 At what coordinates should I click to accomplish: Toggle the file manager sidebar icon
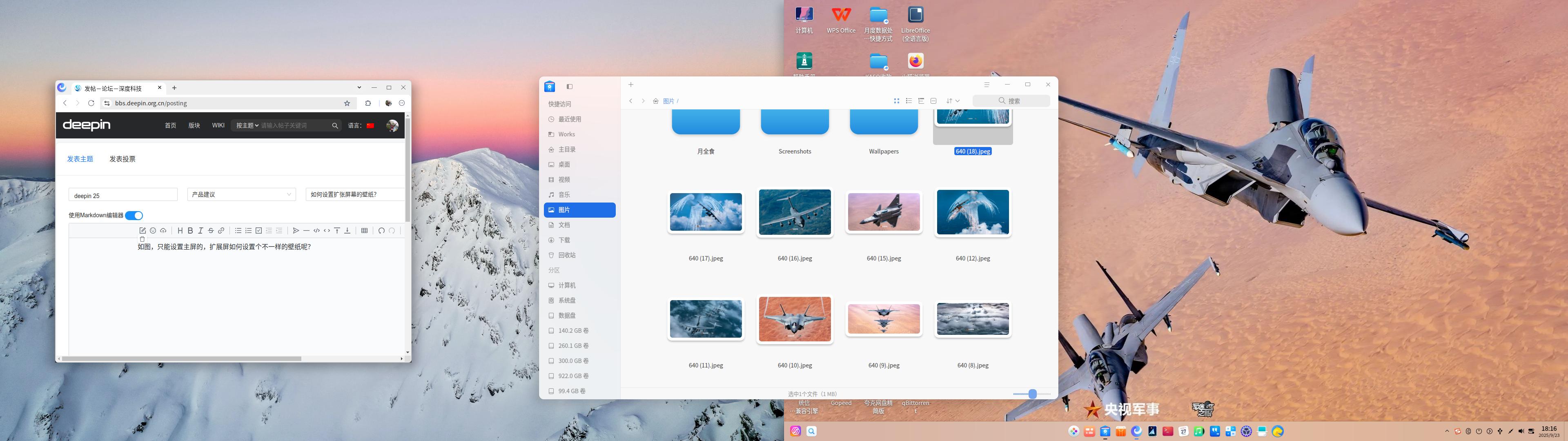click(570, 87)
